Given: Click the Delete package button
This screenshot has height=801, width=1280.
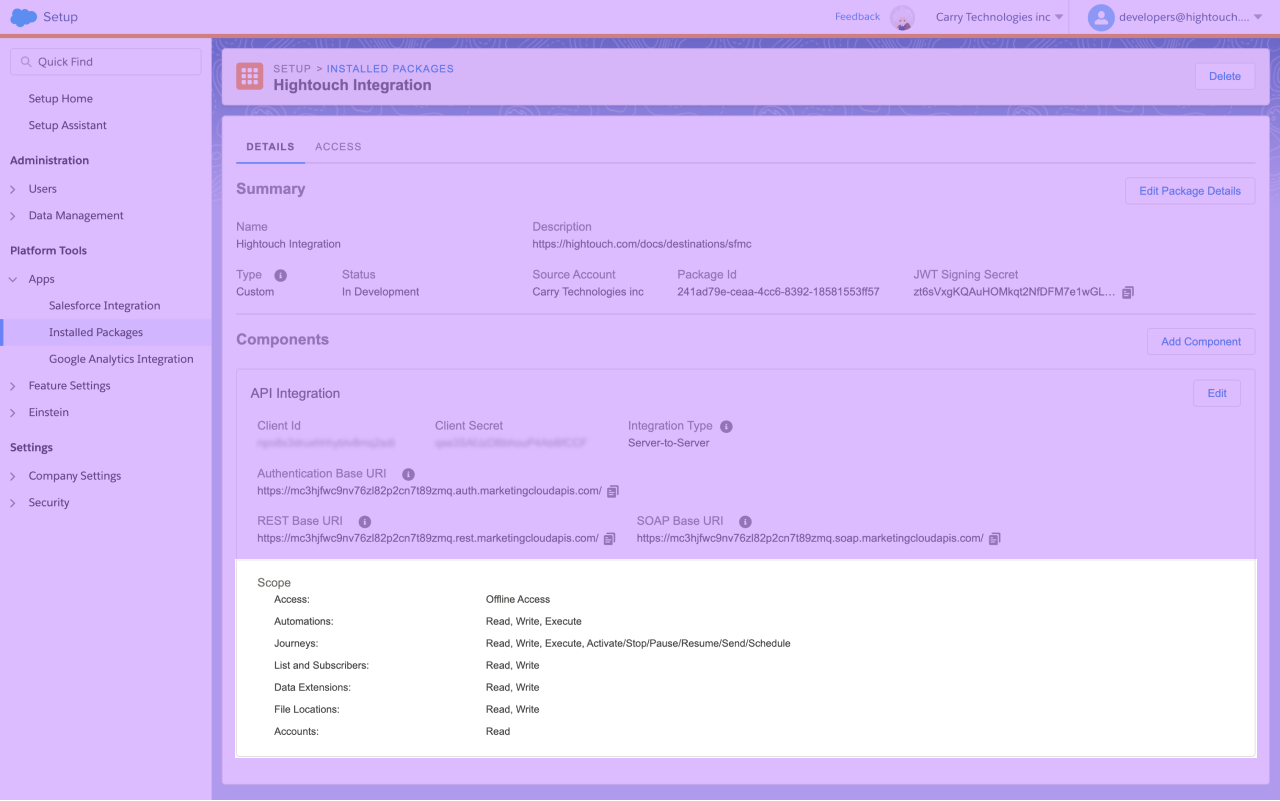Looking at the screenshot, I should point(1225,76).
